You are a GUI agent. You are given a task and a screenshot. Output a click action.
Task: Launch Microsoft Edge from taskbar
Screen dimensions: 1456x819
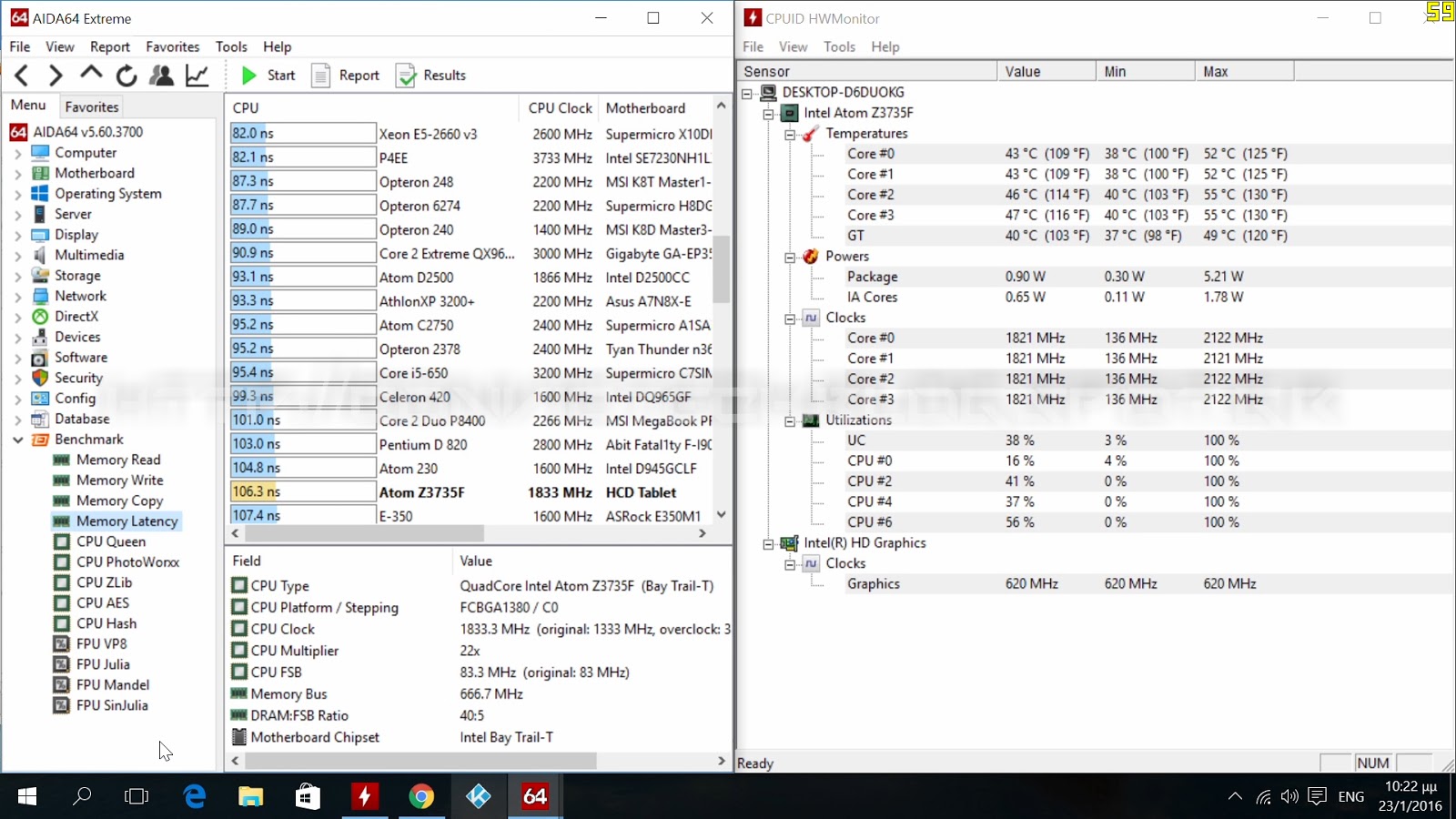pyautogui.click(x=194, y=796)
